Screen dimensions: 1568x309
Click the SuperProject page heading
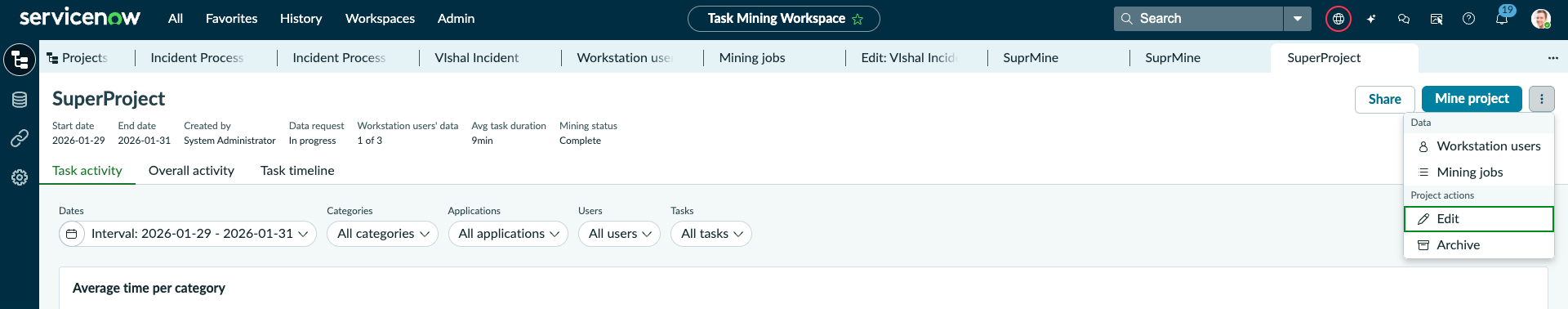[109, 99]
